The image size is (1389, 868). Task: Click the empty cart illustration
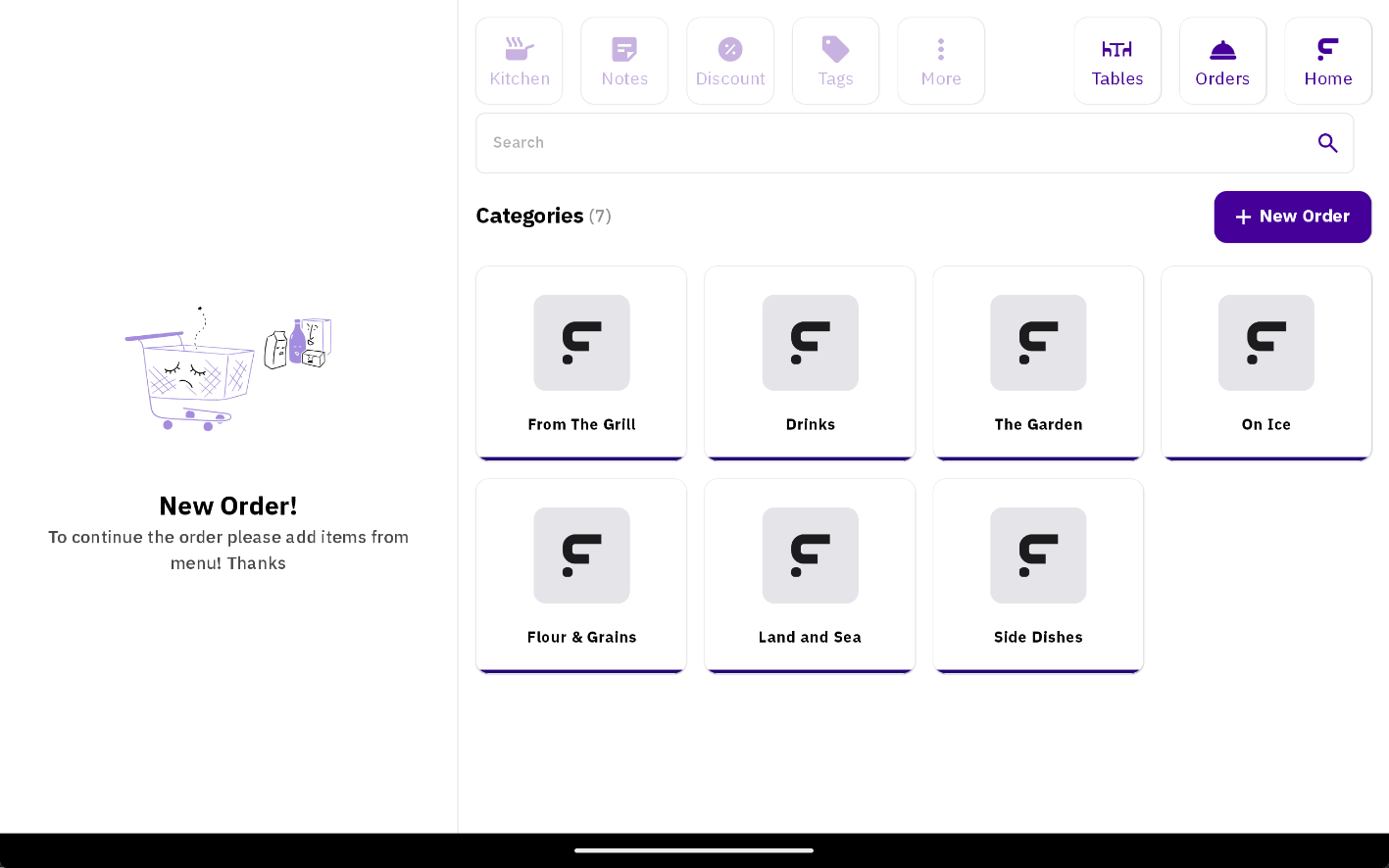tap(227, 369)
